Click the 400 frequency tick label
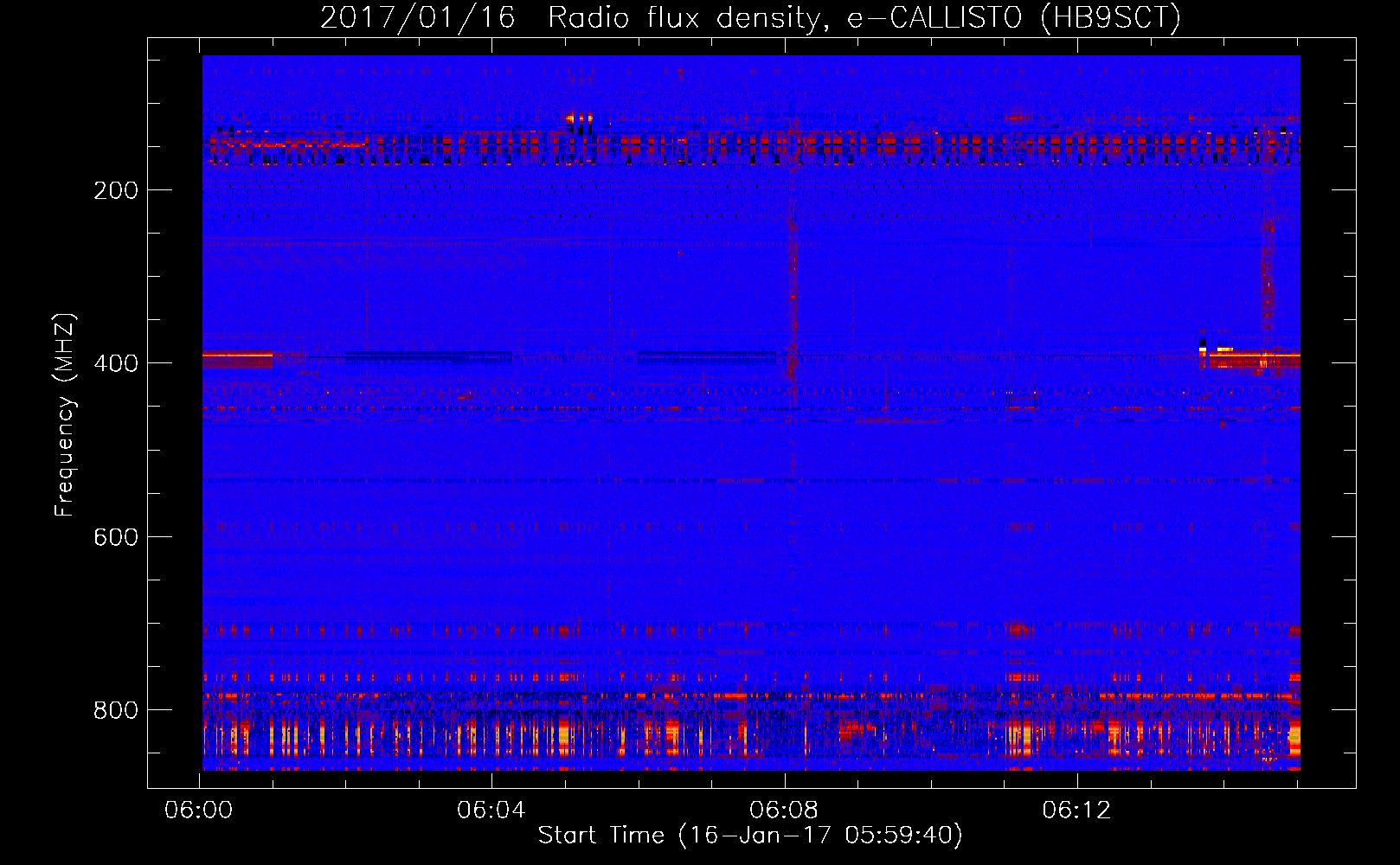Viewport: 1400px width, 865px height. coord(116,363)
